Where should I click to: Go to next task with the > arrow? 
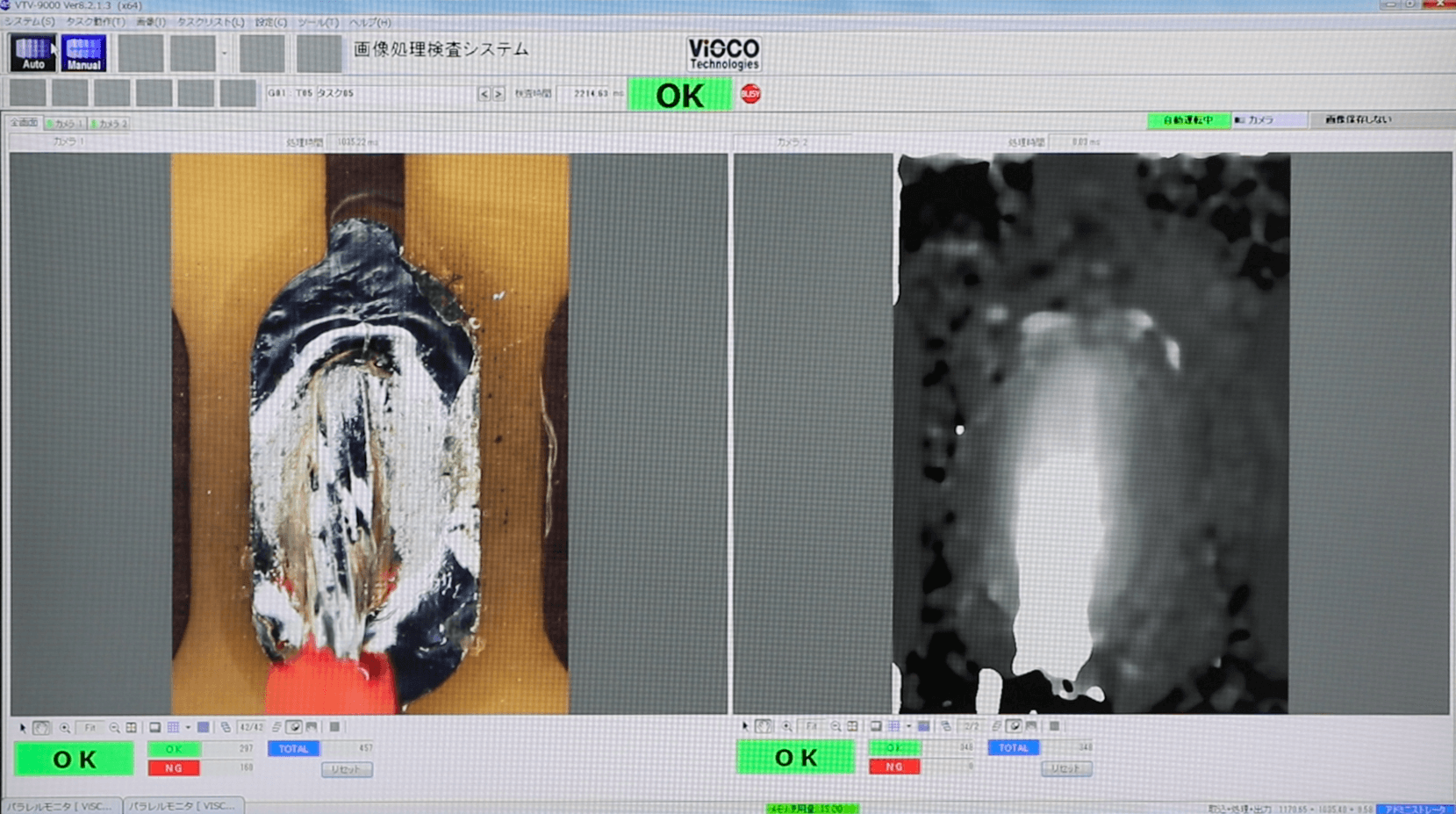[x=498, y=94]
